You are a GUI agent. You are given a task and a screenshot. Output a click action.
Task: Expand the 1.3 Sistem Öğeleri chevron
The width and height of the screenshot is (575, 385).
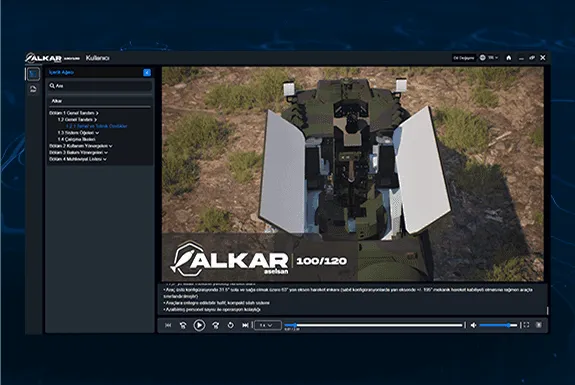[x=97, y=133]
